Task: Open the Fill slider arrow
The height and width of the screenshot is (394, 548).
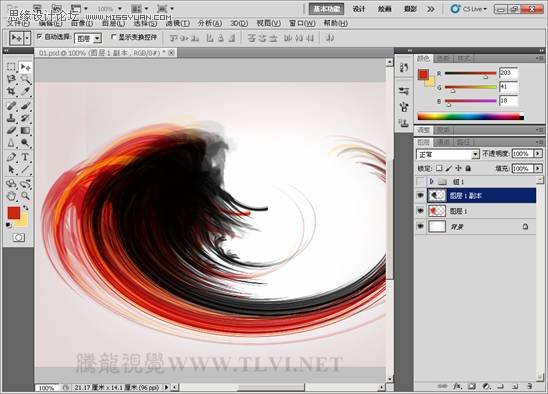Action: [x=538, y=169]
